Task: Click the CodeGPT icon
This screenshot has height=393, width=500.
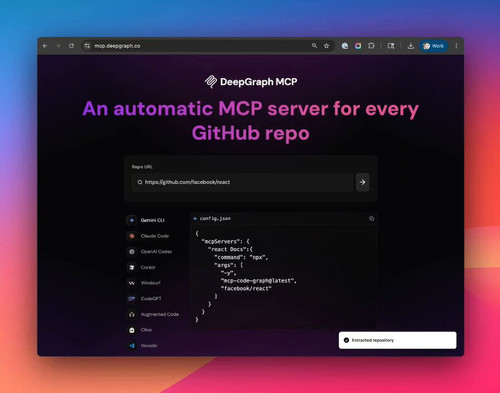Action: [x=132, y=299]
